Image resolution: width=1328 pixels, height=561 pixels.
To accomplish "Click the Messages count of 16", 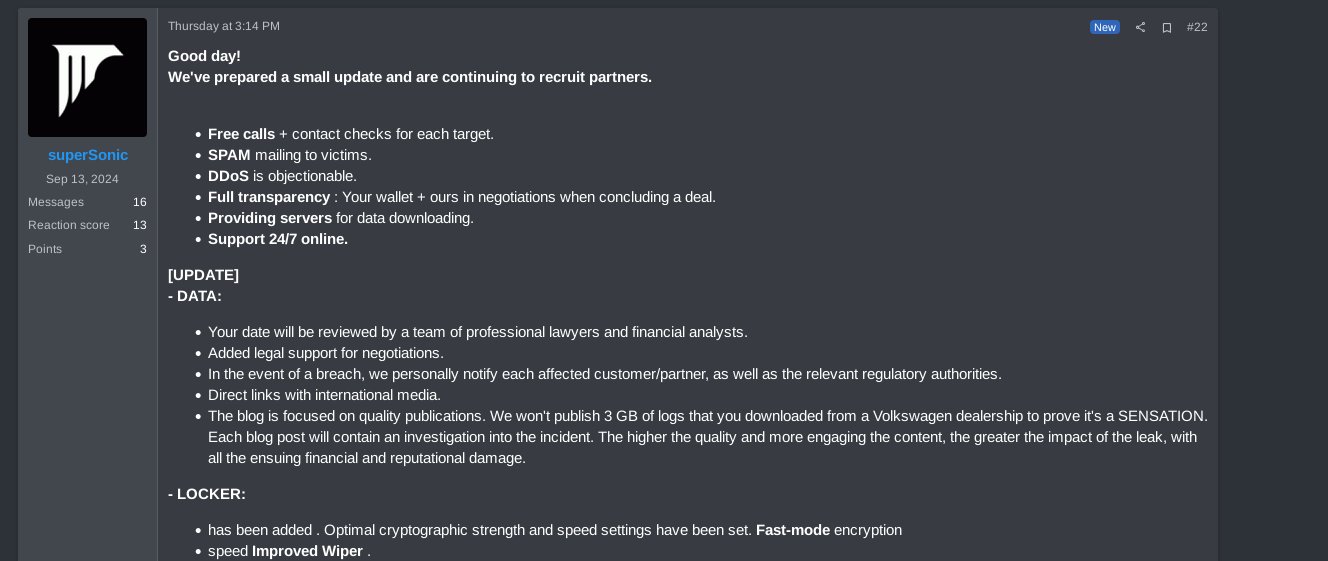I will 140,202.
